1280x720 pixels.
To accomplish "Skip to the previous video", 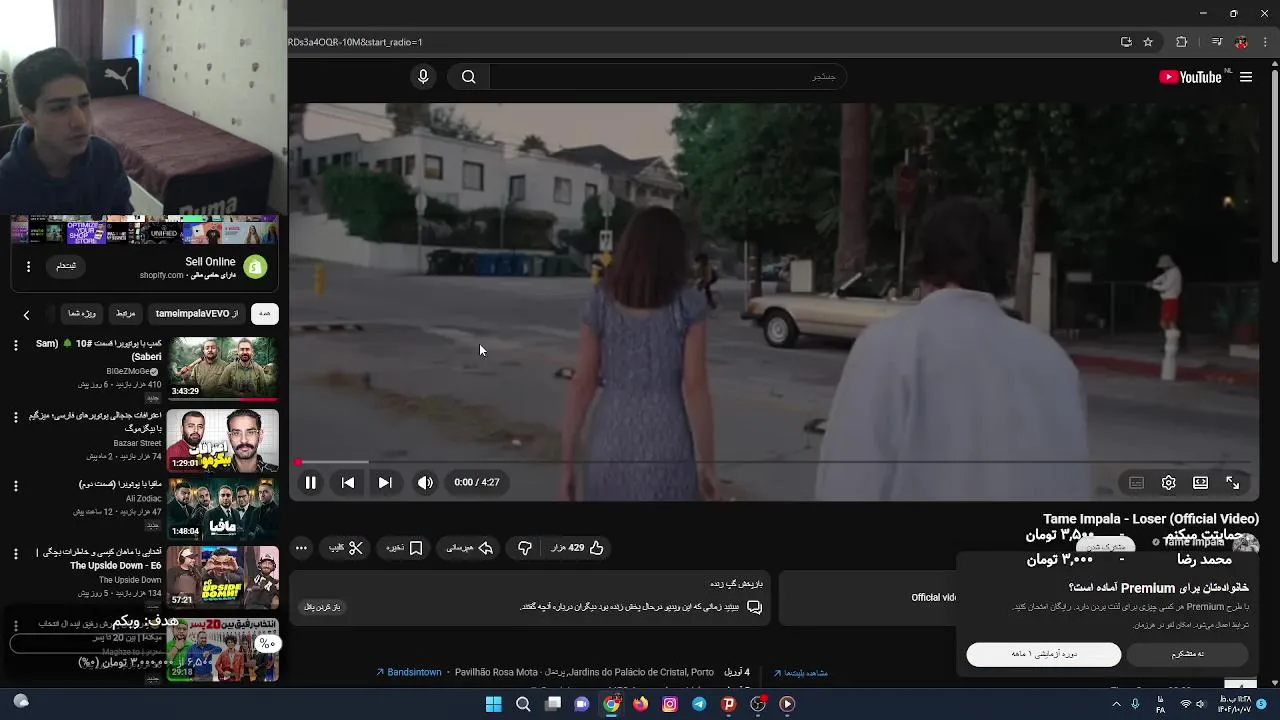I will click(347, 482).
